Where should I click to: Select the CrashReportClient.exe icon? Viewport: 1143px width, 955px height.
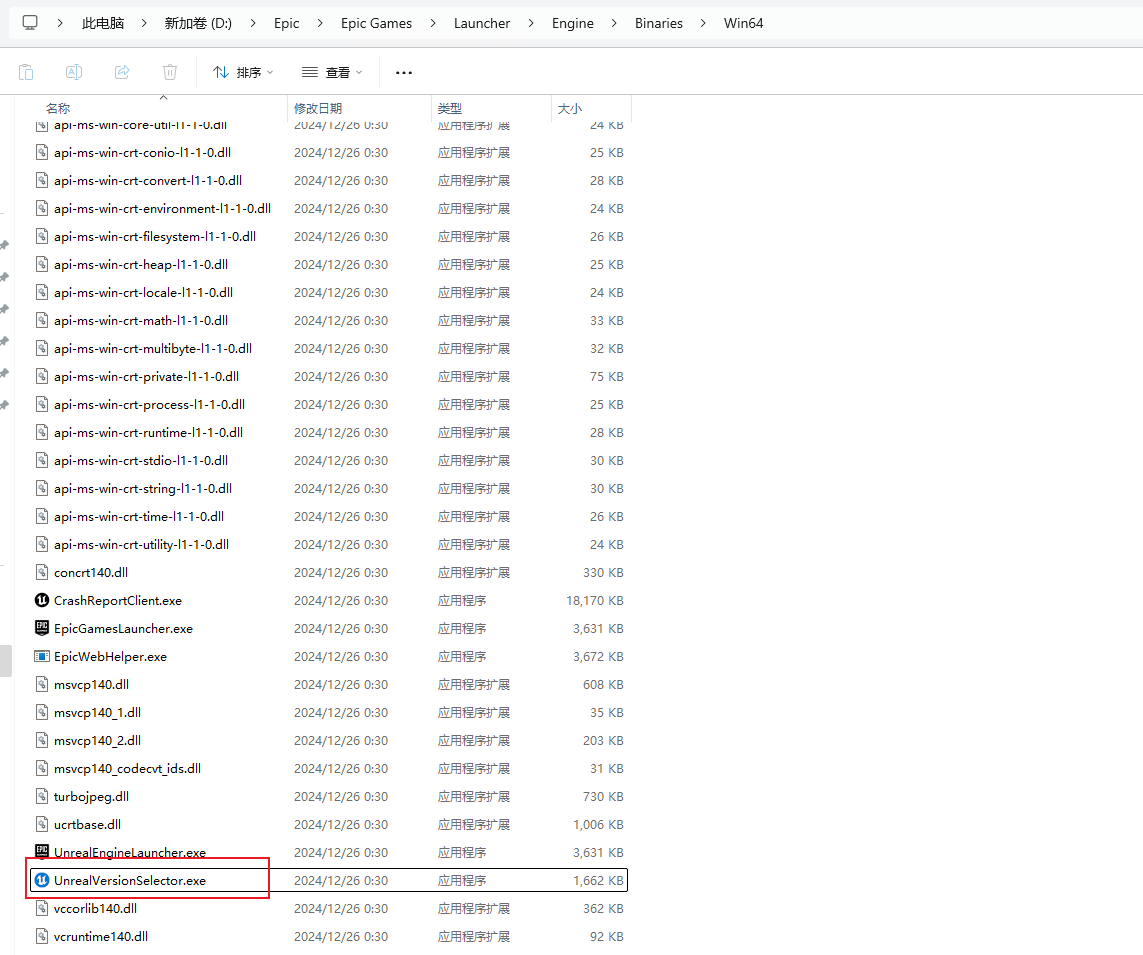point(42,600)
